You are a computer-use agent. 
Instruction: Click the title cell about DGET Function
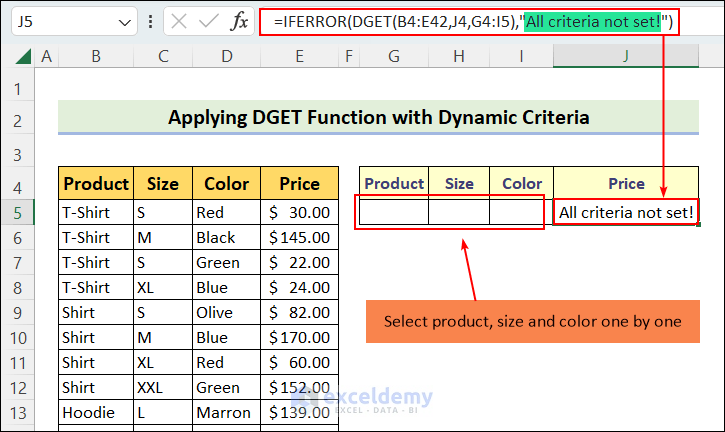click(378, 117)
